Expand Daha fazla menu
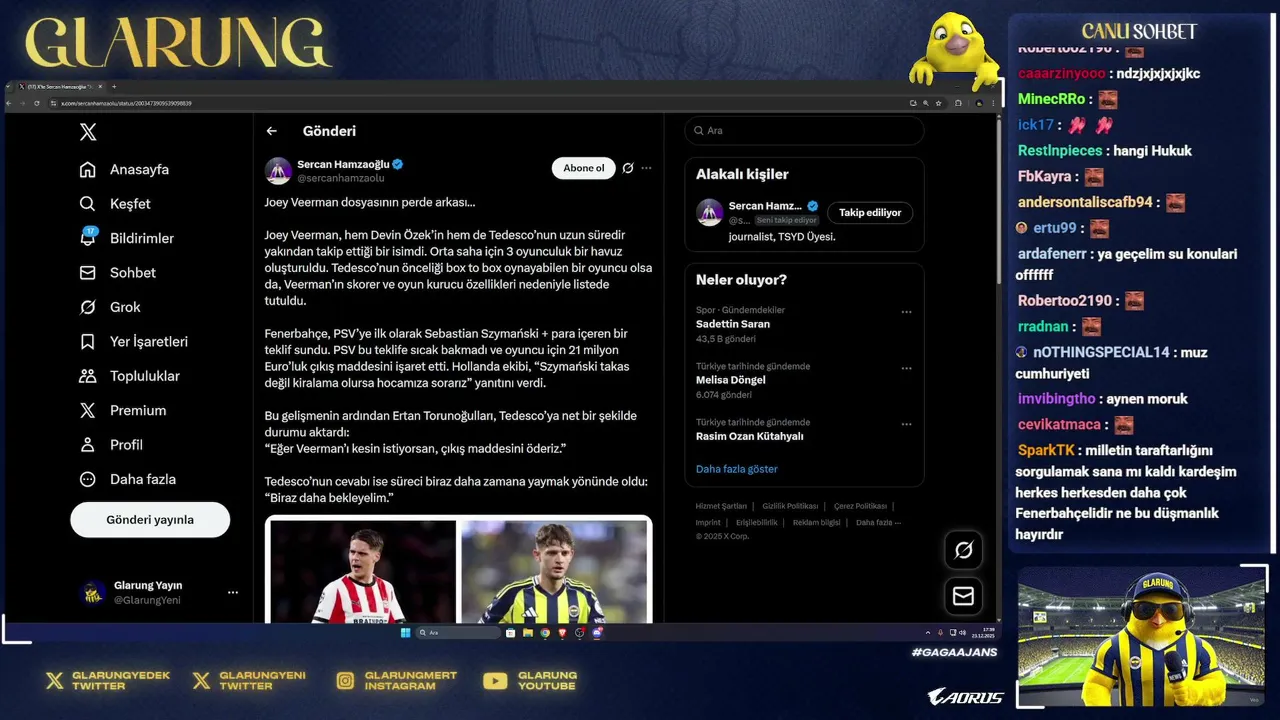The image size is (1280, 720). pos(128,479)
